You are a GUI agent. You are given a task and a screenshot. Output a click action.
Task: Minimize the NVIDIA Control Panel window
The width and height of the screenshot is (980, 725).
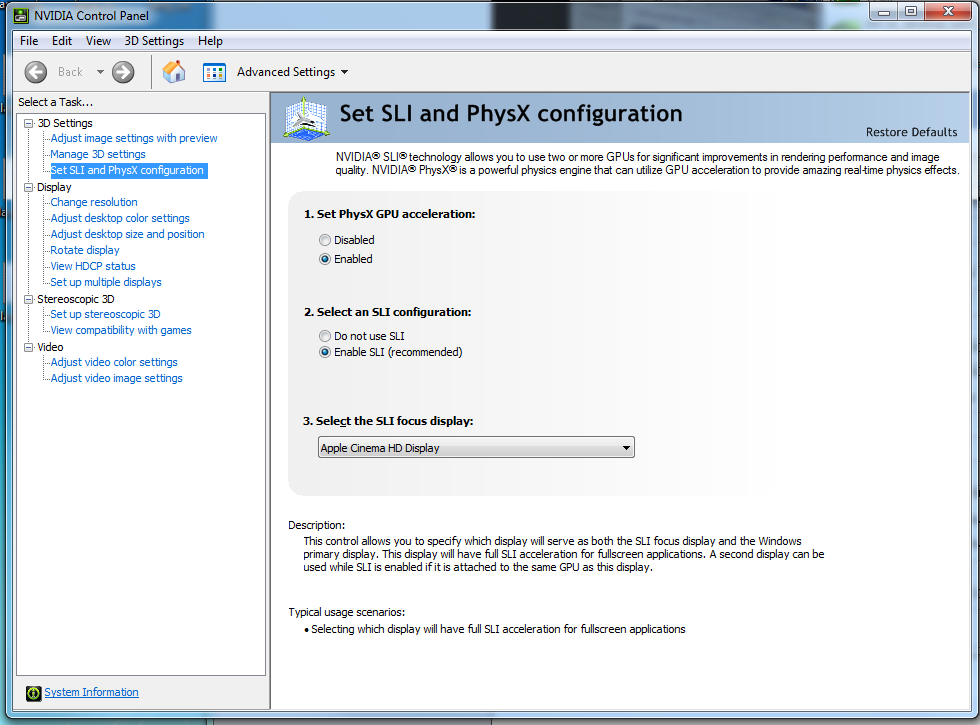click(x=884, y=12)
